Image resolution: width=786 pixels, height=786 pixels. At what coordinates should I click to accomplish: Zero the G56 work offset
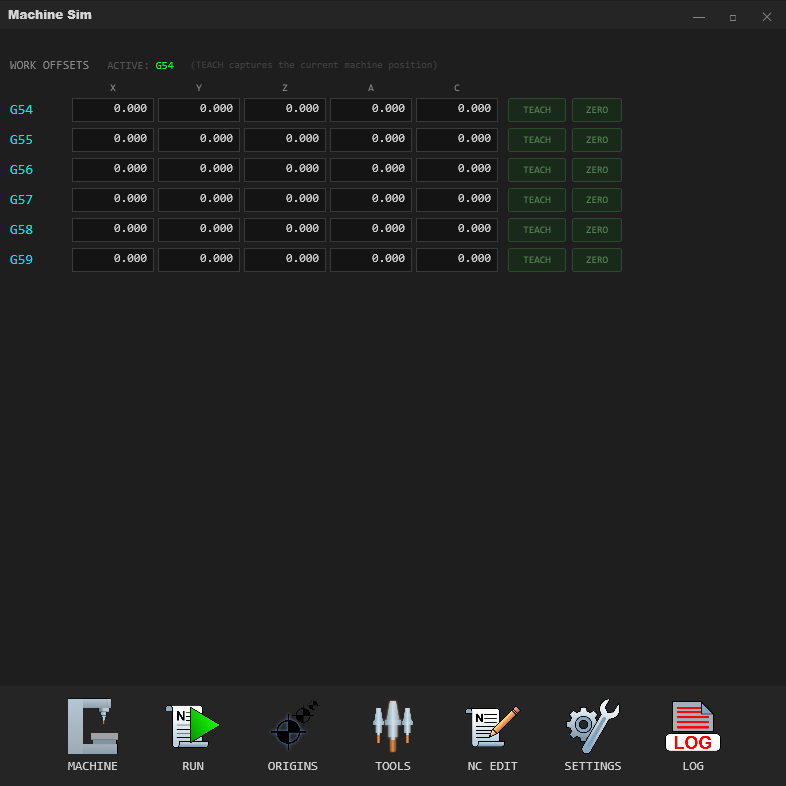pos(597,170)
